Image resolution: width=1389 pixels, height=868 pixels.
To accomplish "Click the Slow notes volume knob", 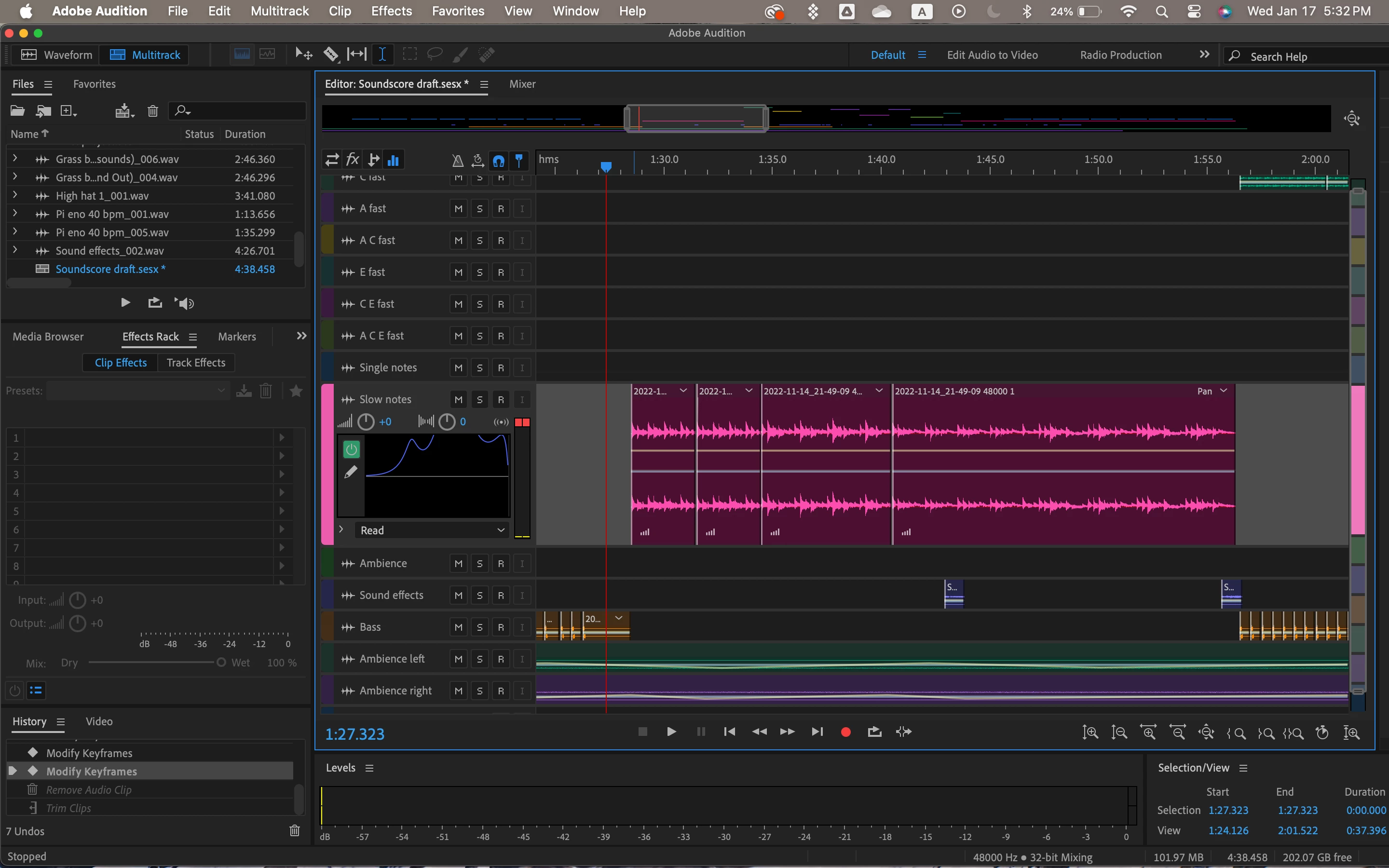I will pyautogui.click(x=366, y=422).
